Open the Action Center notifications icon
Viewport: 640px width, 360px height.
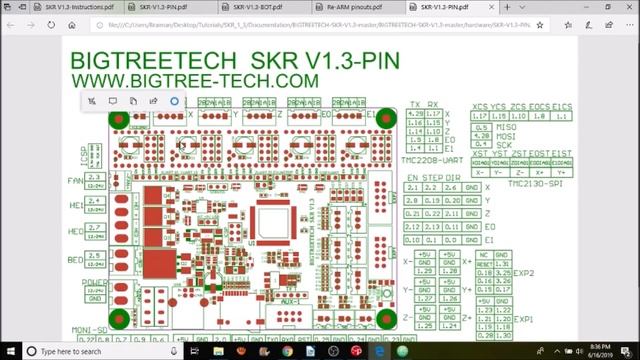click(x=626, y=351)
